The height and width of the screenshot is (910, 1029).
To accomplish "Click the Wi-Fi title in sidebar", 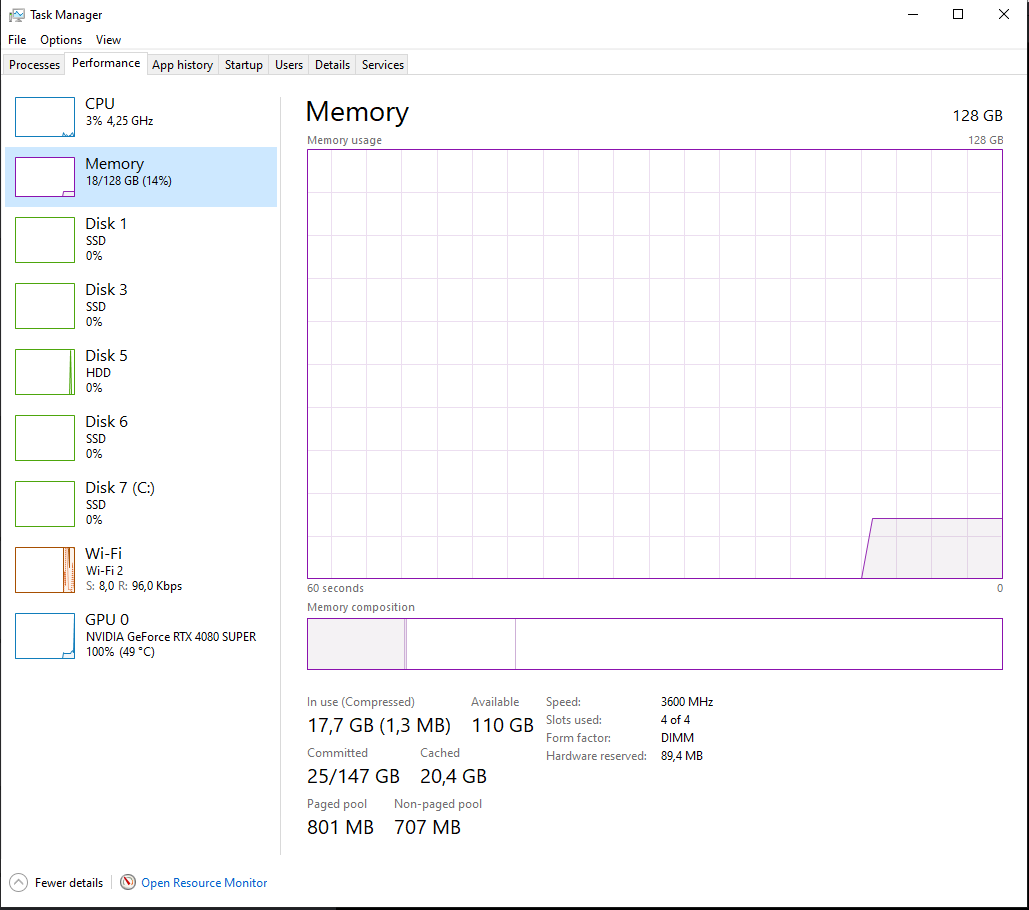I will pyautogui.click(x=104, y=554).
